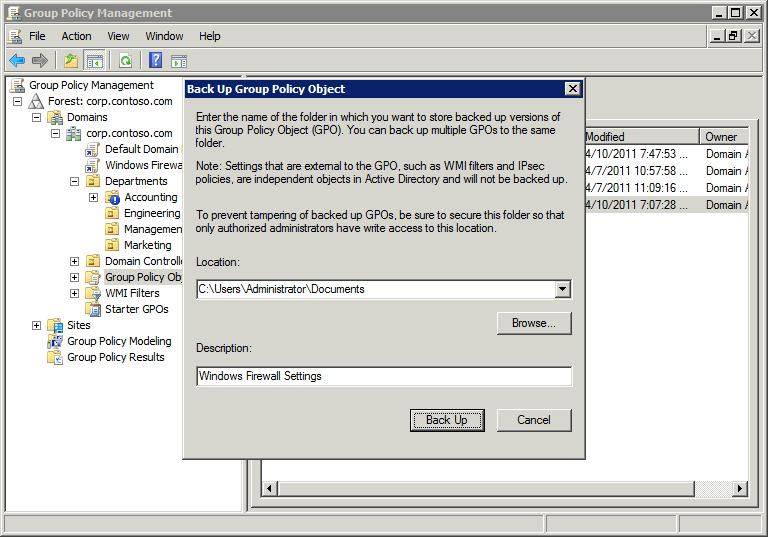Click the Modified column header
The width and height of the screenshot is (768, 537).
click(x=642, y=137)
